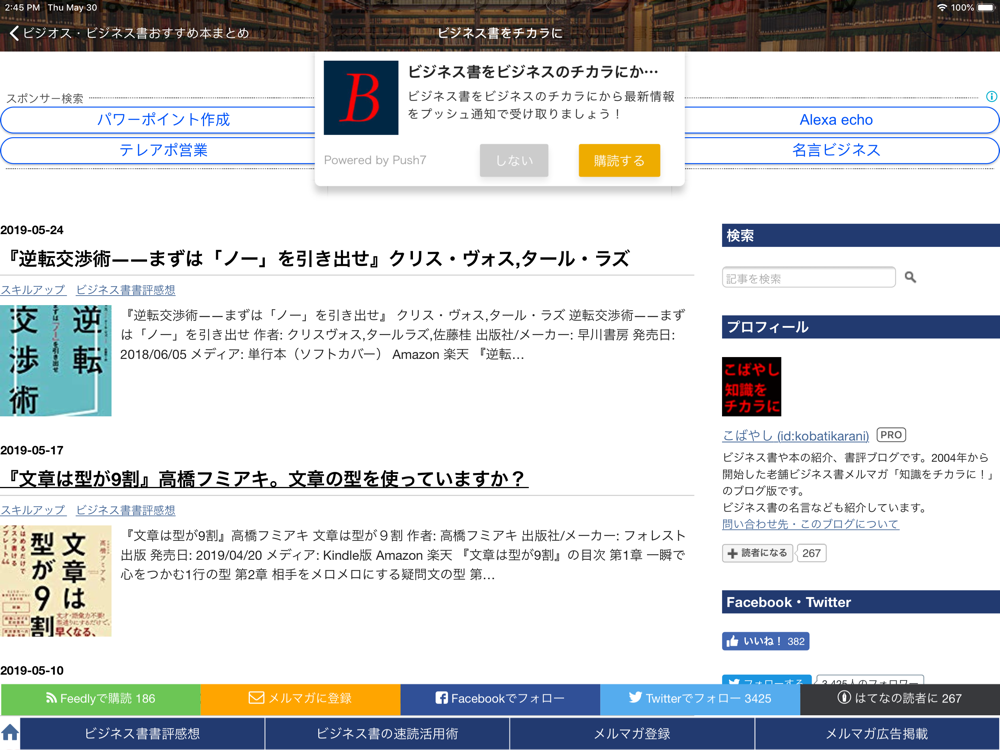Click the ad info icon
Screen dimensions: 1000x750
pos(991,97)
